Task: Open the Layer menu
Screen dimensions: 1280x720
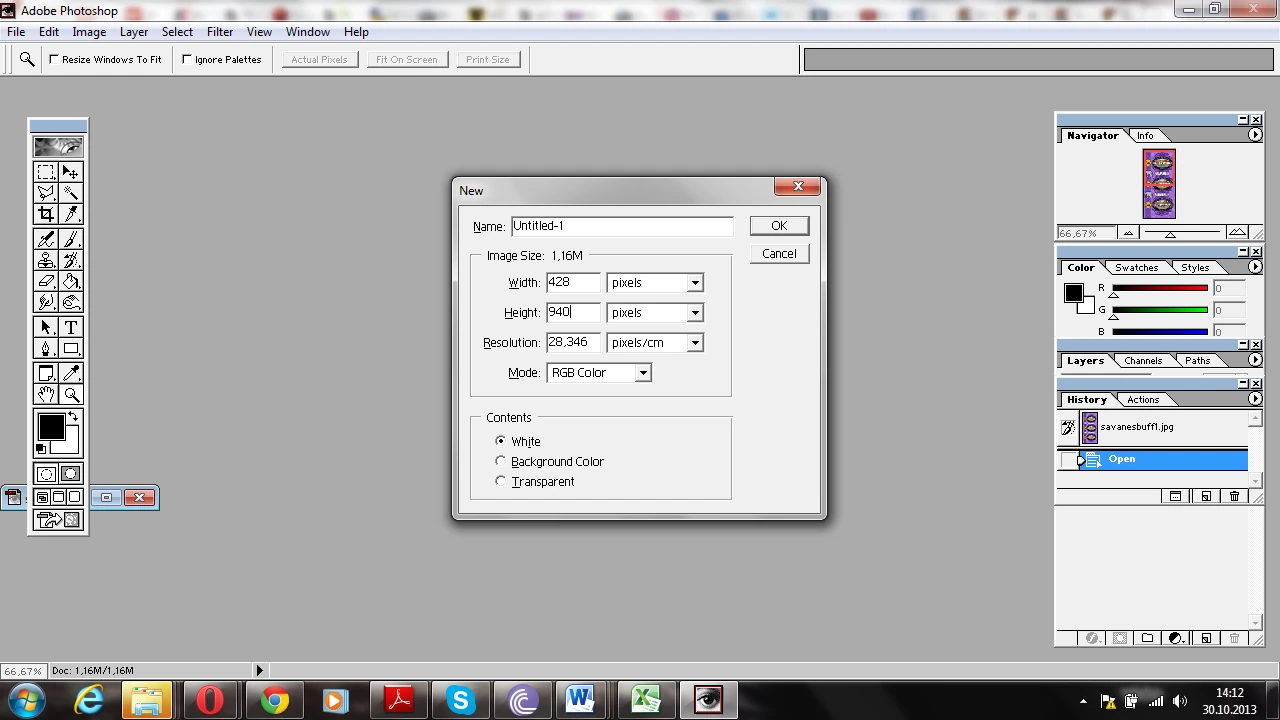Action: tap(134, 32)
